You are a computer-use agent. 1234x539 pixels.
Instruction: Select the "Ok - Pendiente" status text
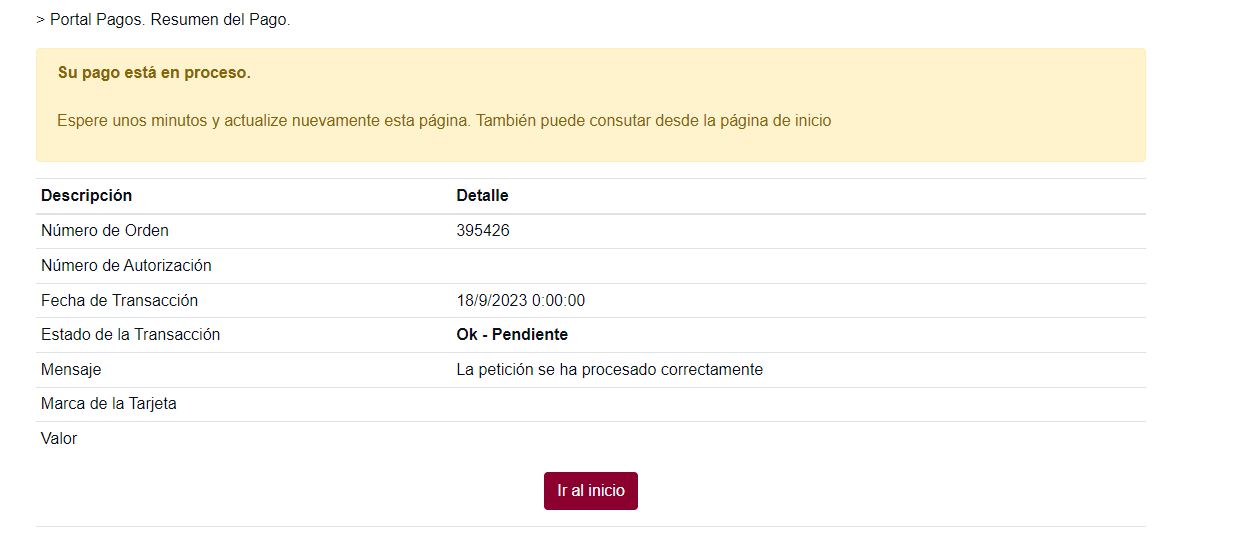tap(512, 335)
